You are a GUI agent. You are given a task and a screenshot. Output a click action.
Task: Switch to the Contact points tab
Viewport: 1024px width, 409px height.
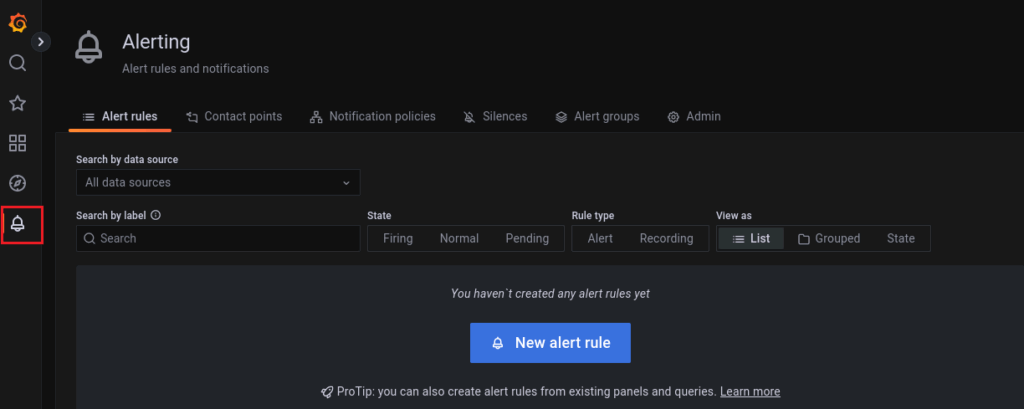234,116
